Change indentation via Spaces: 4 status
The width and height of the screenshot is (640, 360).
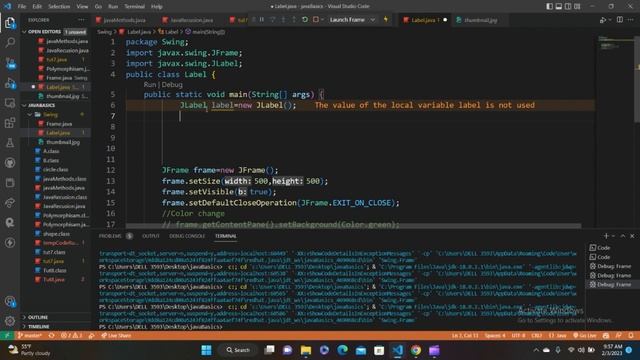tap(495, 336)
